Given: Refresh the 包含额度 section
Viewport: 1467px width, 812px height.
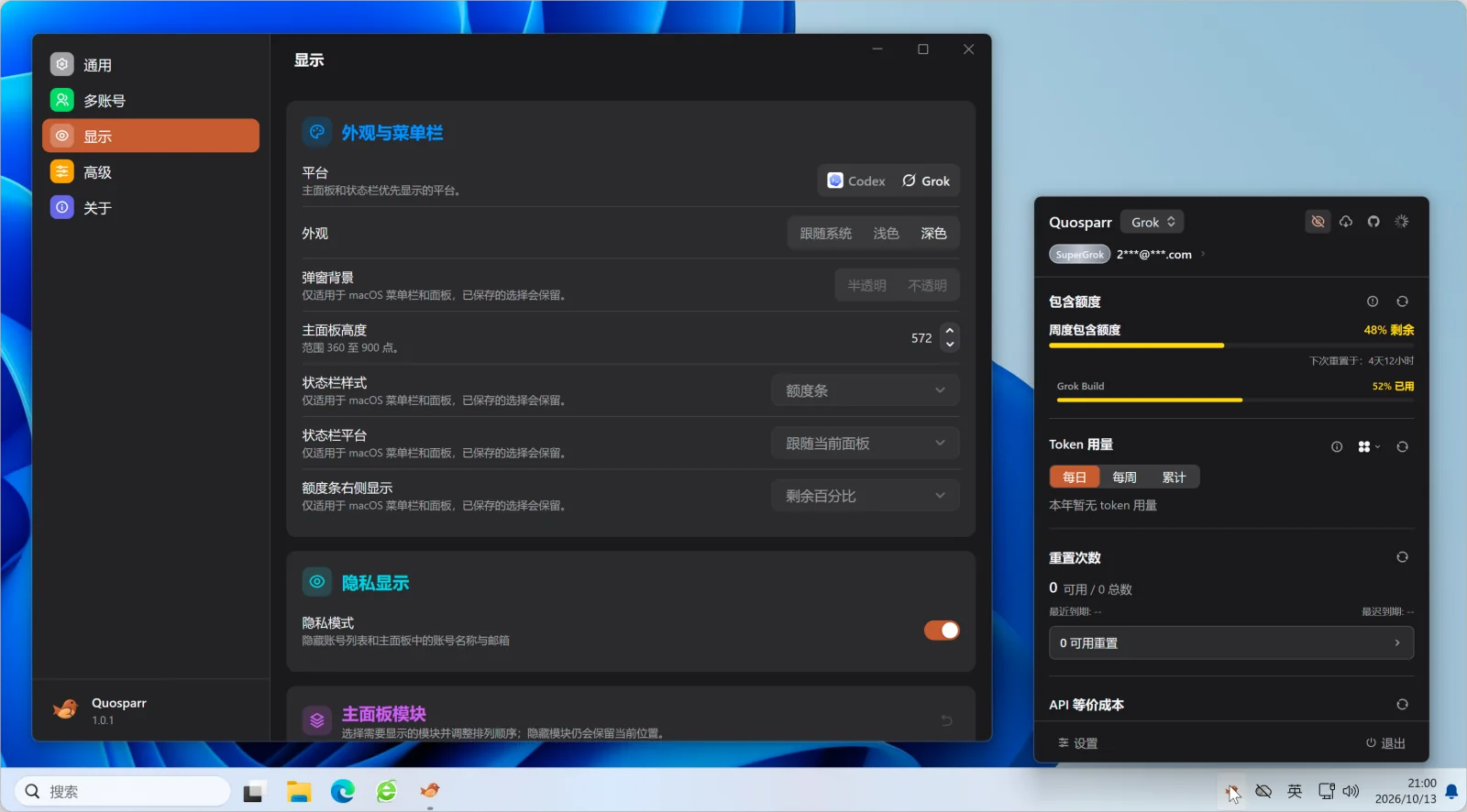Looking at the screenshot, I should [x=1402, y=302].
